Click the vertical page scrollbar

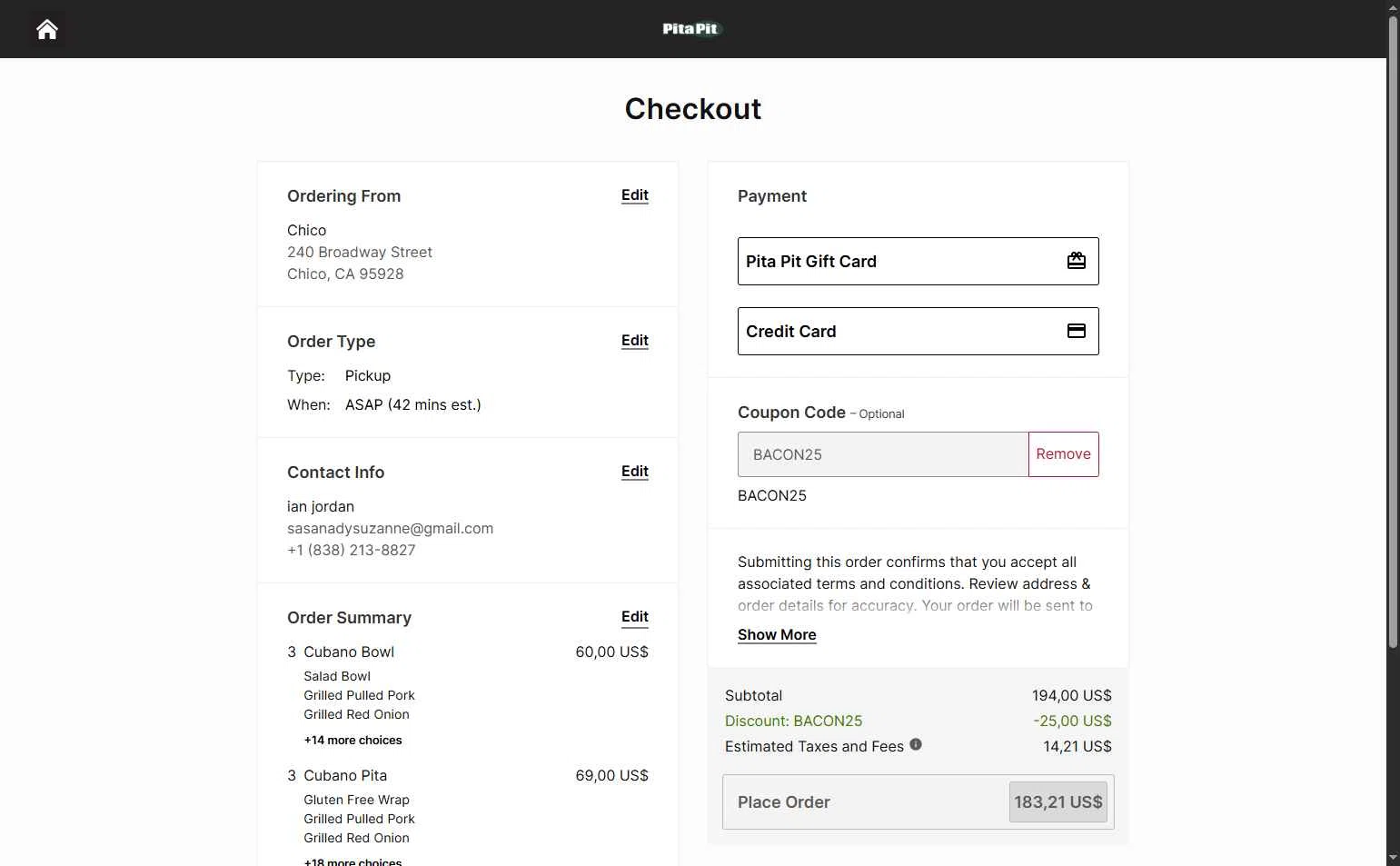[x=1393, y=332]
